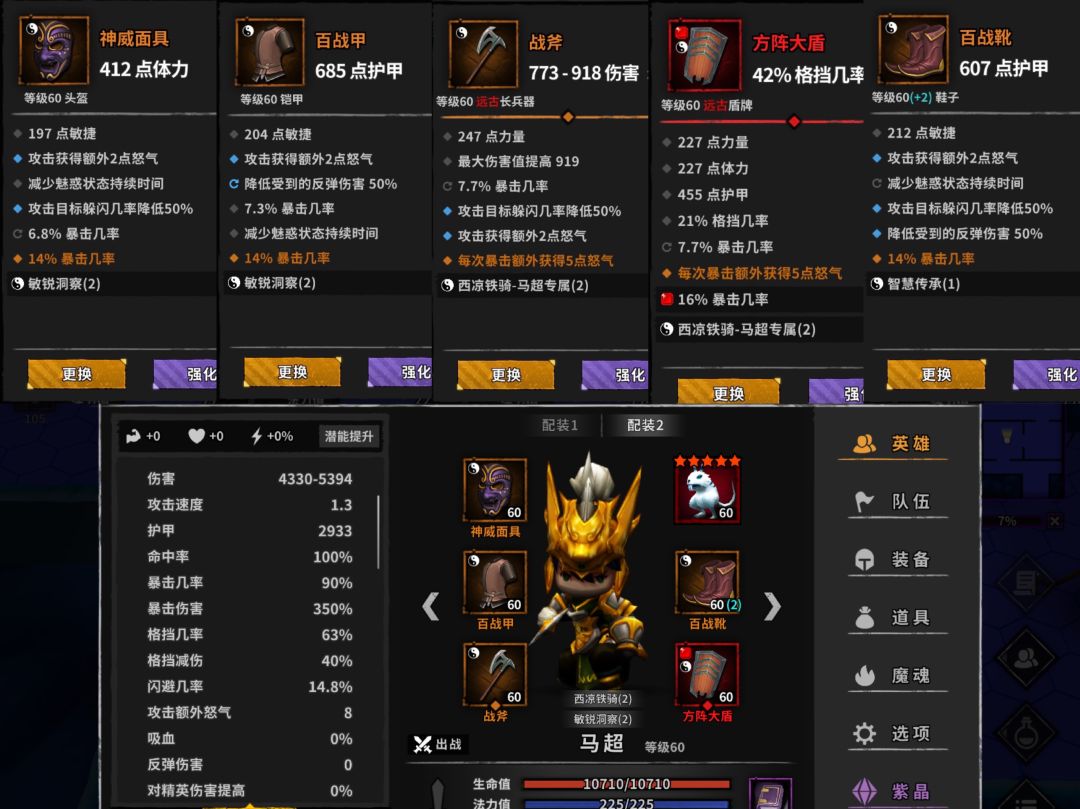Toggle the 出战 battle deployment button
This screenshot has width=1080, height=809.
click(437, 744)
